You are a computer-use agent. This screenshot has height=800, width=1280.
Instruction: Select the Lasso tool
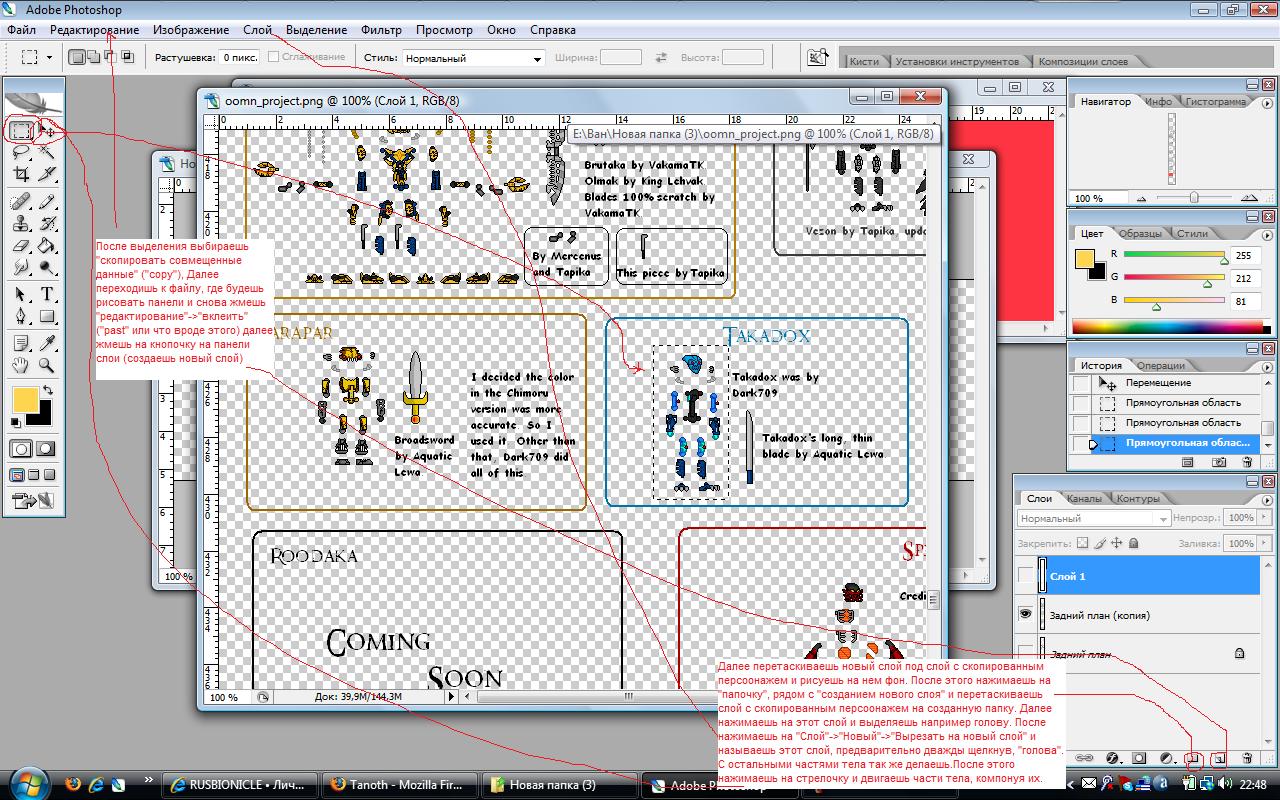pos(21,152)
